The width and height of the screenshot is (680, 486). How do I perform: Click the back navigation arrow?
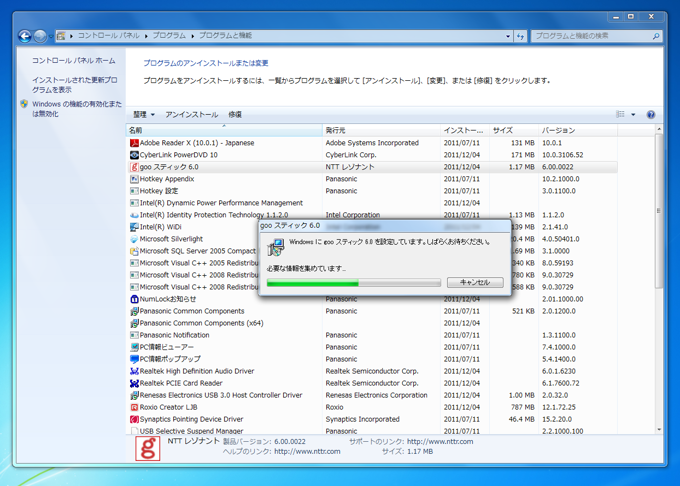tap(25, 36)
